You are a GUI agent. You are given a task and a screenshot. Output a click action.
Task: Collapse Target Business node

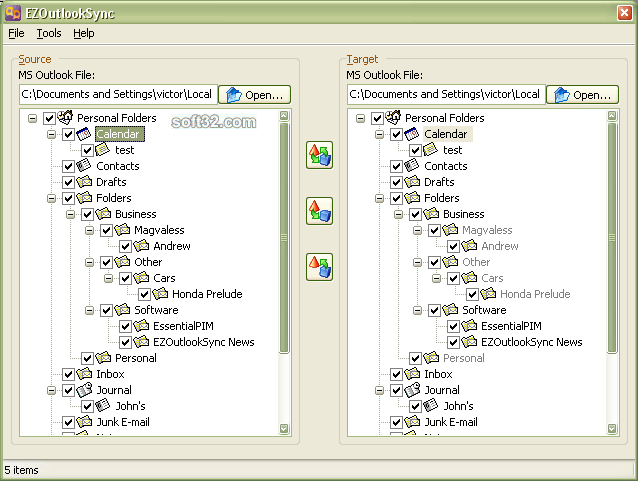pyautogui.click(x=399, y=214)
